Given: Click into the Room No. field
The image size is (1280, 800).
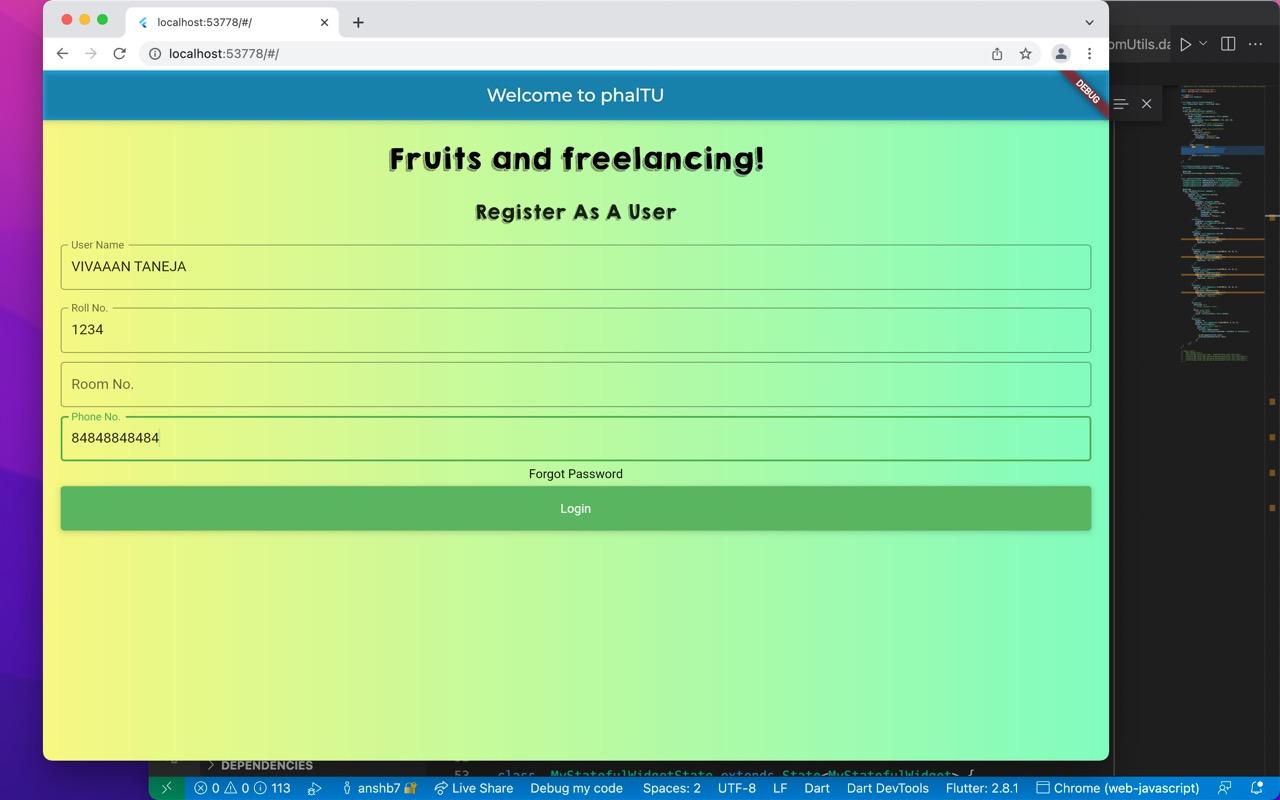Looking at the screenshot, I should point(576,384).
